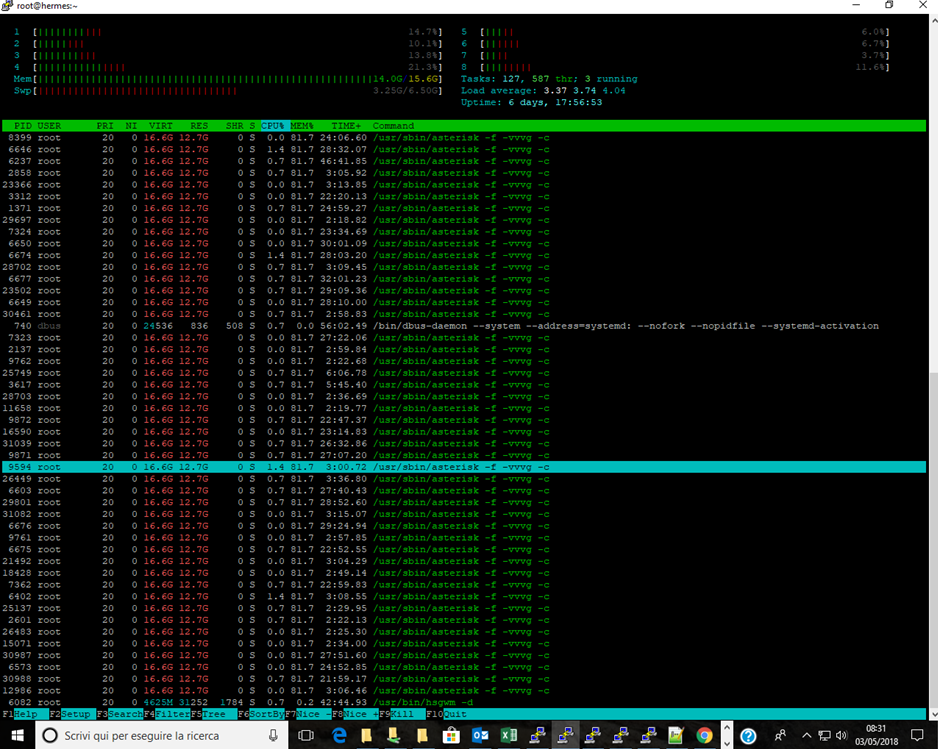This screenshot has width=938, height=749.
Task: Select the asterisk process row PID 21492
Action: [x=464, y=561]
